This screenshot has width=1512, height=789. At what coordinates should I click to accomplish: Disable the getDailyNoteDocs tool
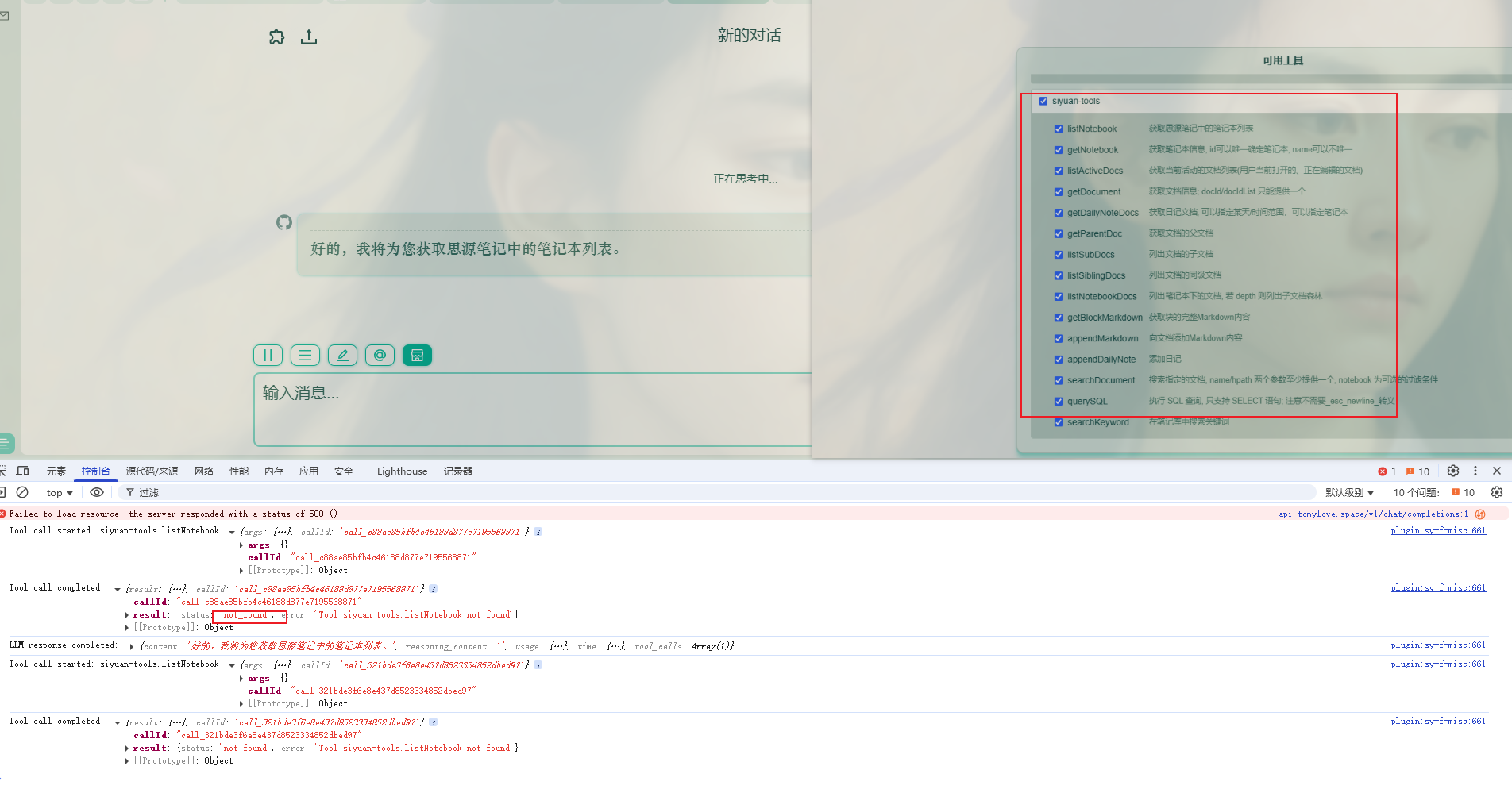[x=1059, y=214]
